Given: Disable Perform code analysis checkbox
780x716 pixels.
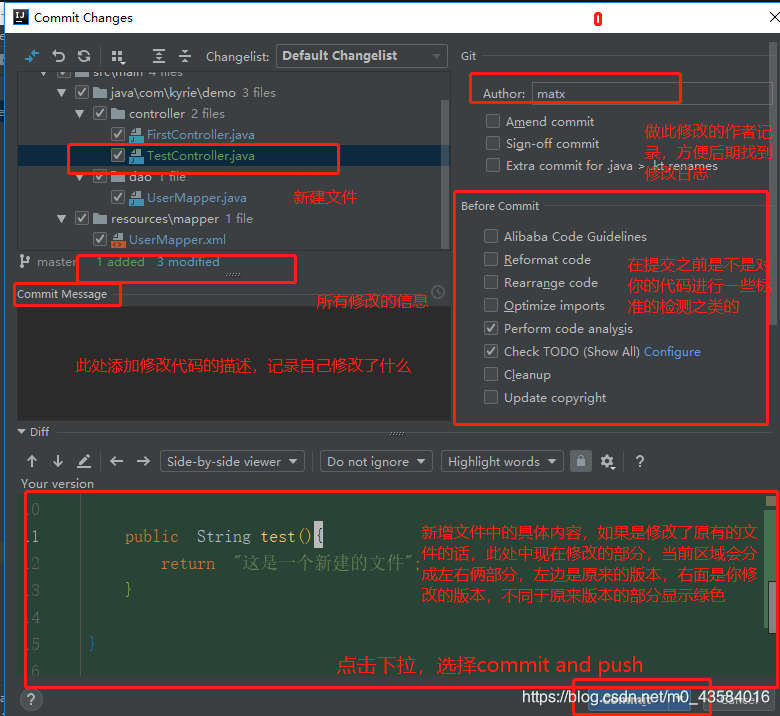Looking at the screenshot, I should click(490, 328).
